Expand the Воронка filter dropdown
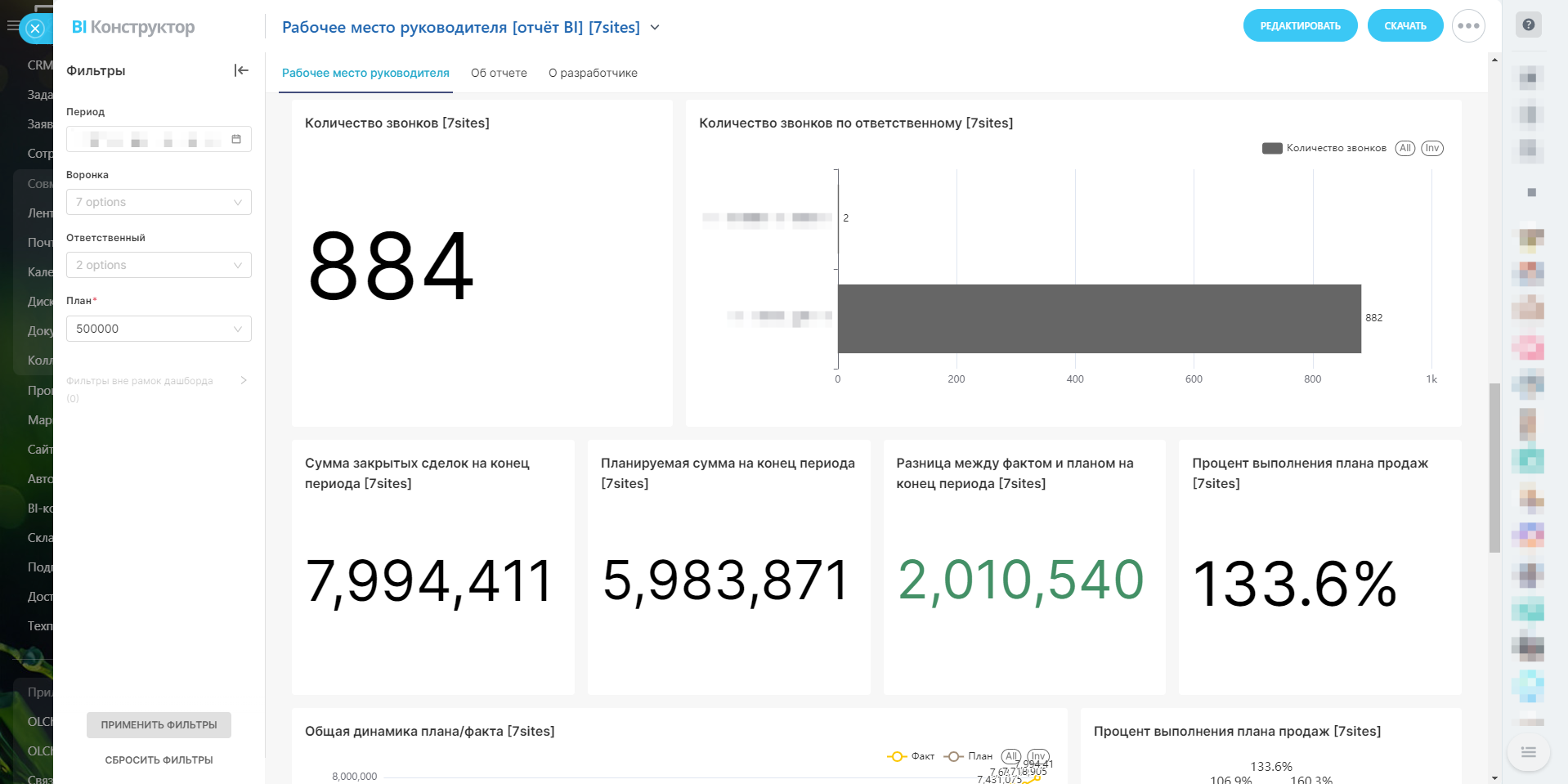 coord(159,202)
